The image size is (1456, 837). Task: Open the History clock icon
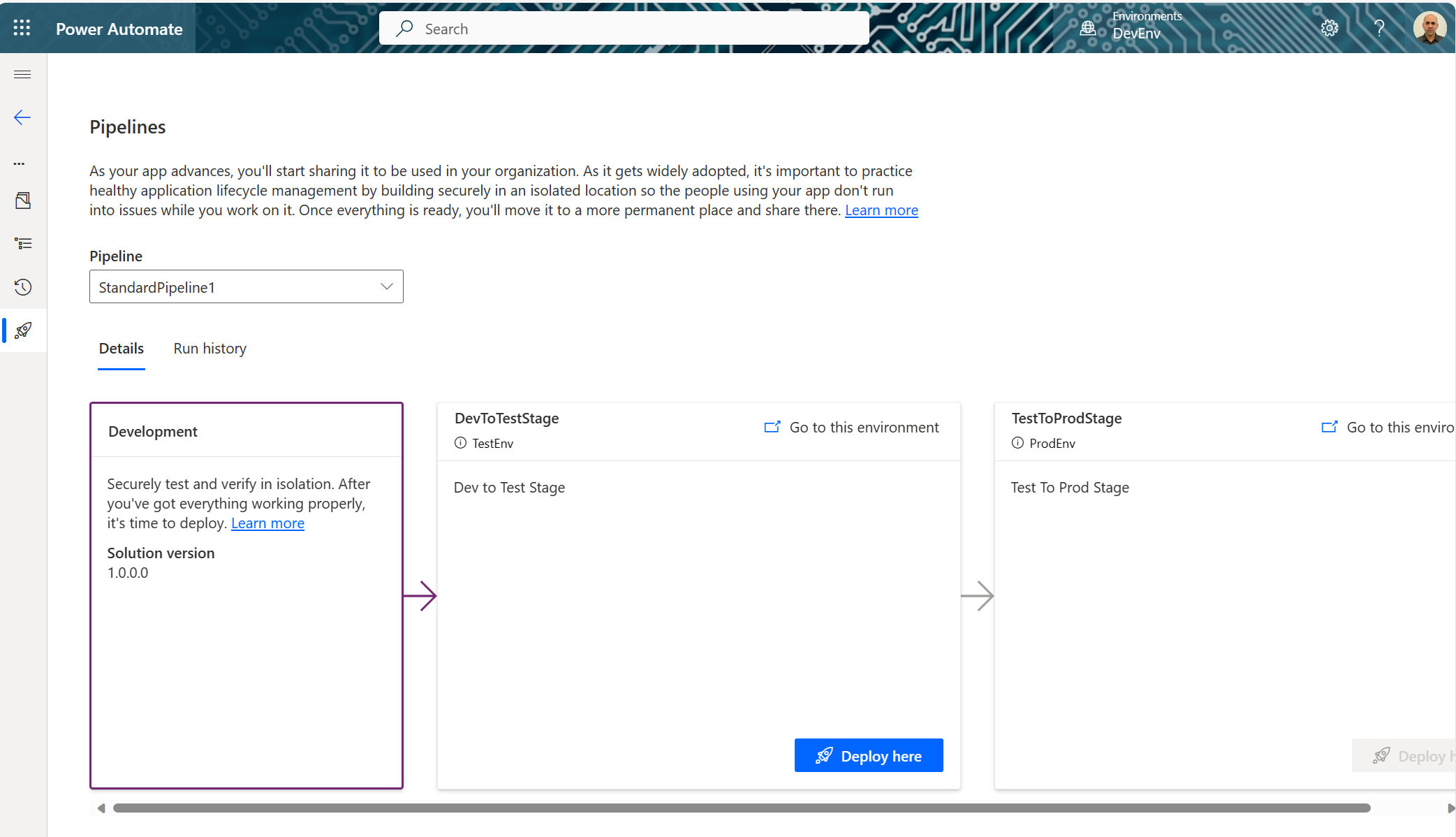point(23,287)
